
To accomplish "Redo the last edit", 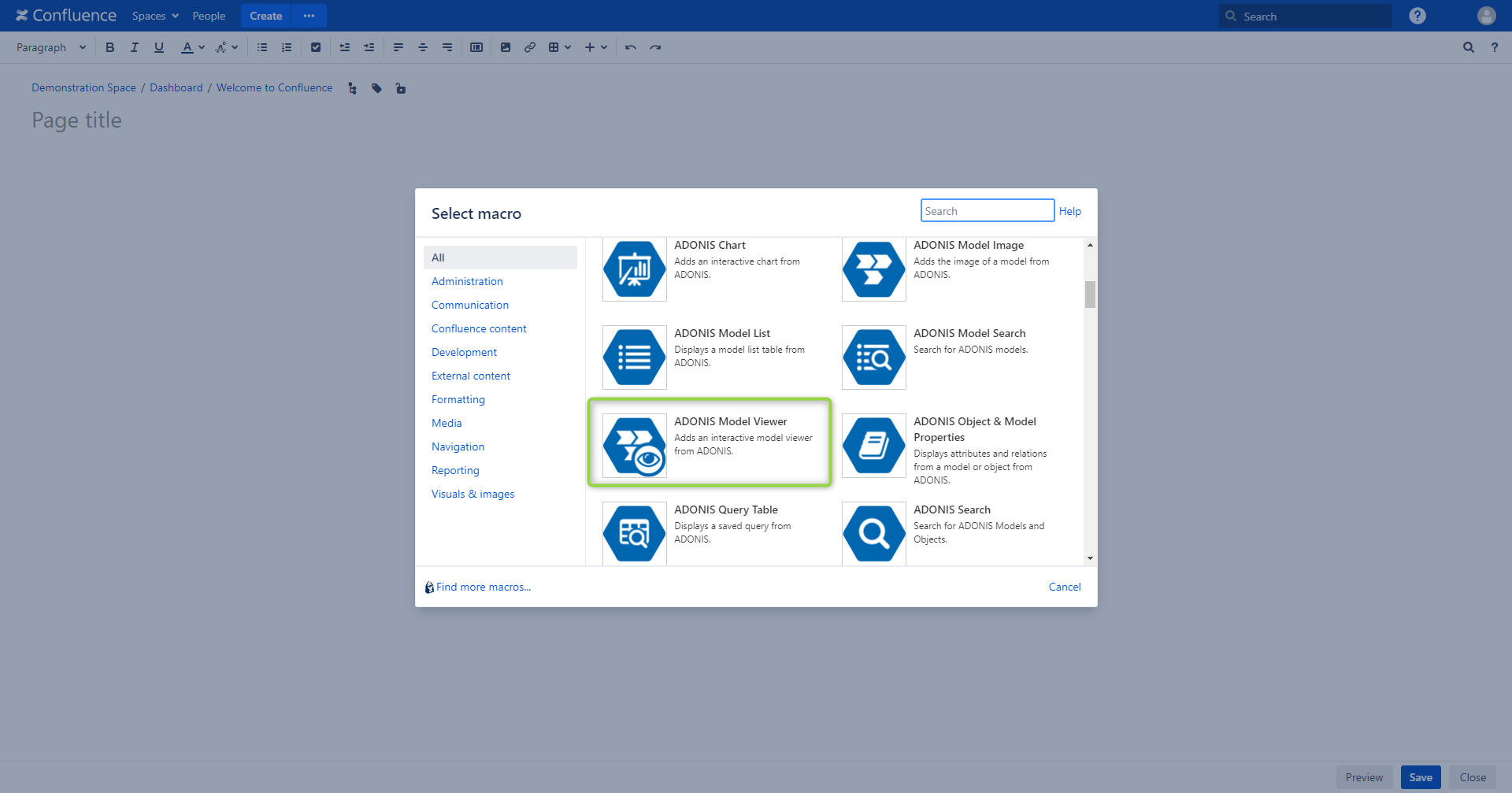I will click(655, 47).
